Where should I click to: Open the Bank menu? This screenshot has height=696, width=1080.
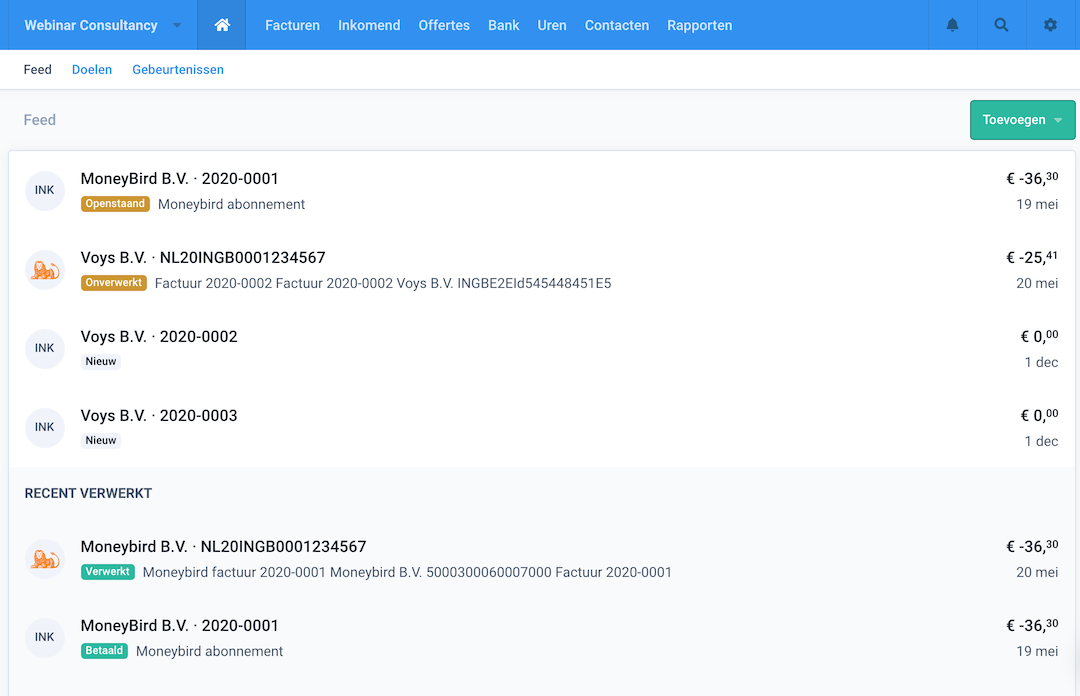coord(503,25)
